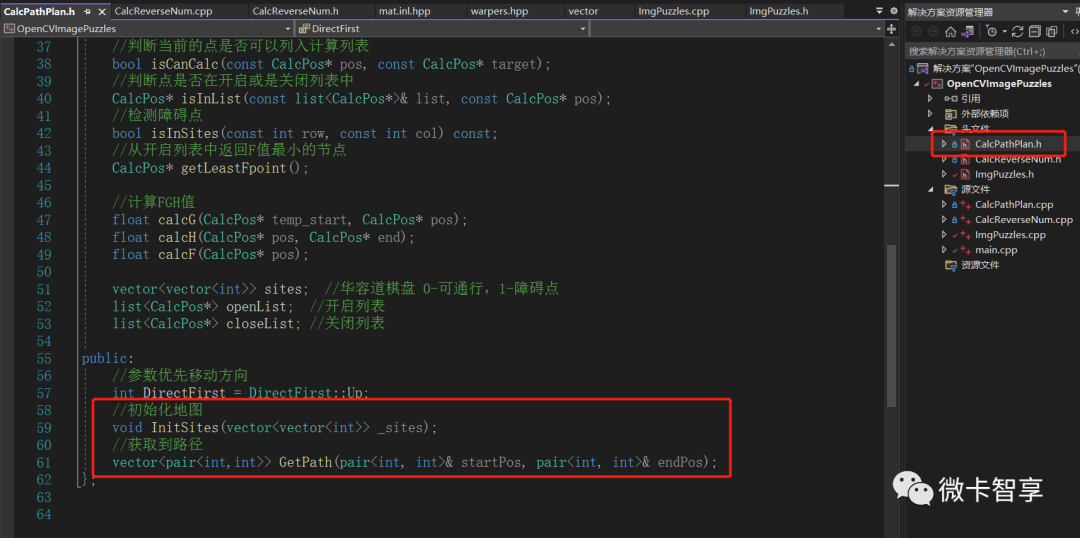
Task: Expand the CalcPathPlan.h tree item
Action: 944,144
